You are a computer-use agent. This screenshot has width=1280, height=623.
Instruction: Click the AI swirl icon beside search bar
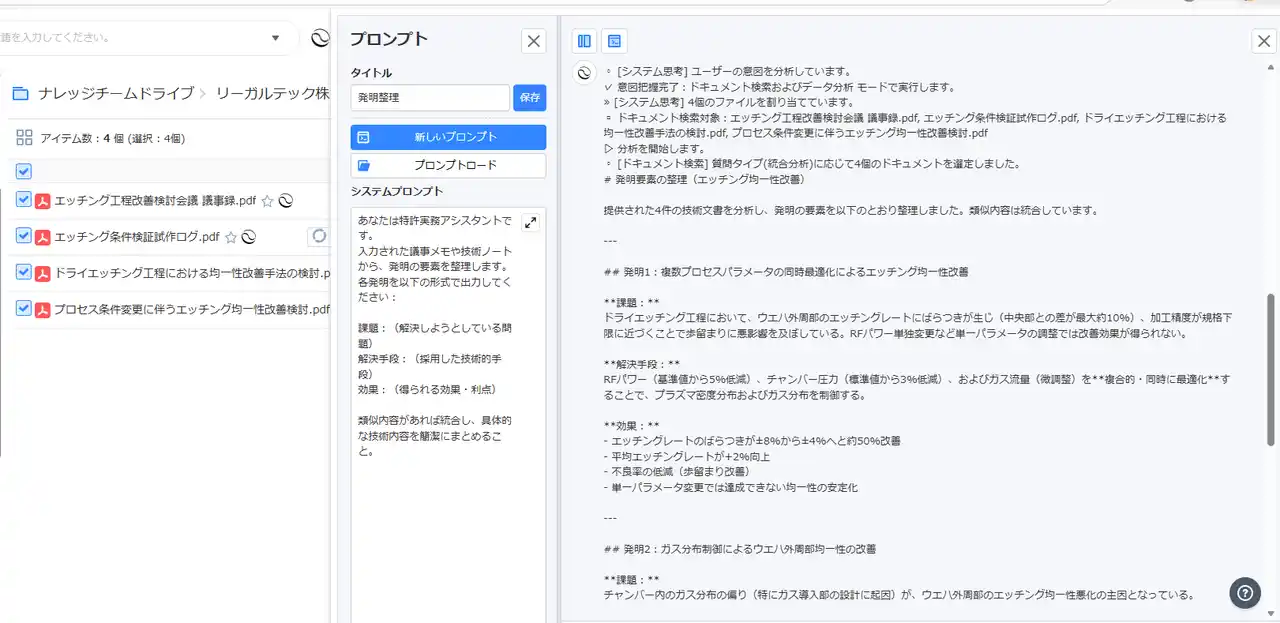point(320,38)
